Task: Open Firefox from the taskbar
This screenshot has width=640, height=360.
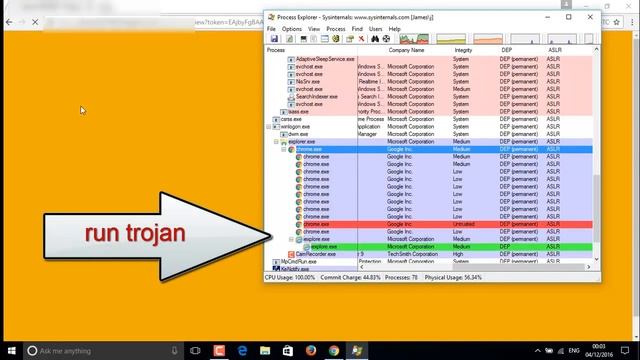Action: click(311, 351)
